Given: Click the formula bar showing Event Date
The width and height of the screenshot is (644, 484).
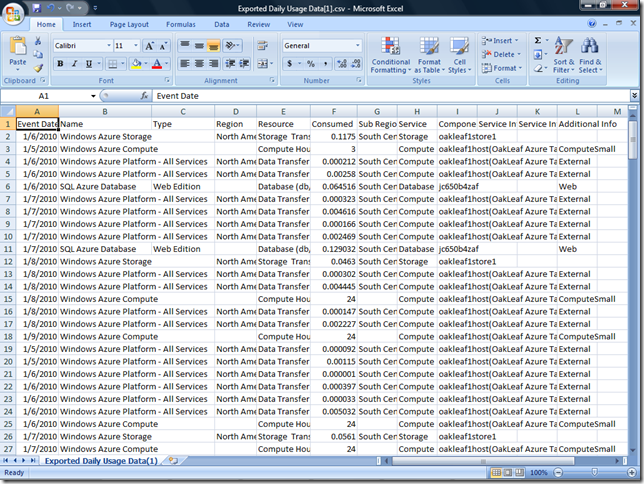Looking at the screenshot, I should click(x=390, y=96).
